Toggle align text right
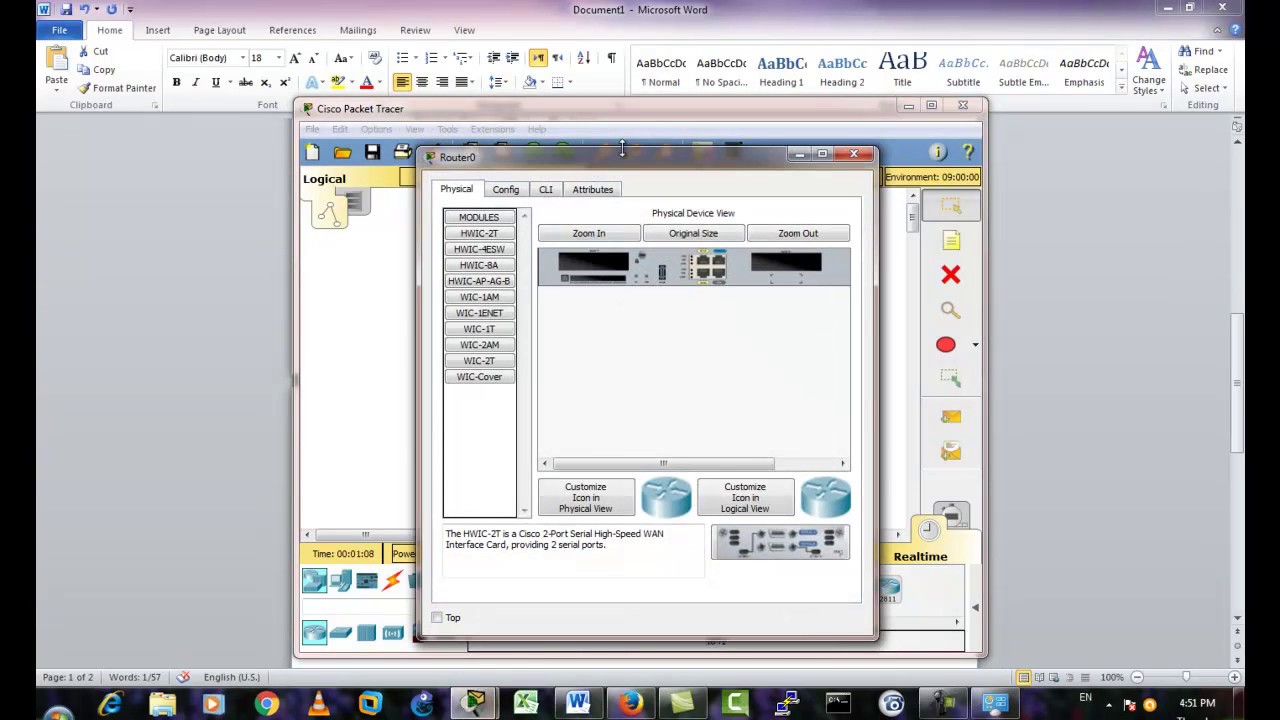1280x720 pixels. 442,82
